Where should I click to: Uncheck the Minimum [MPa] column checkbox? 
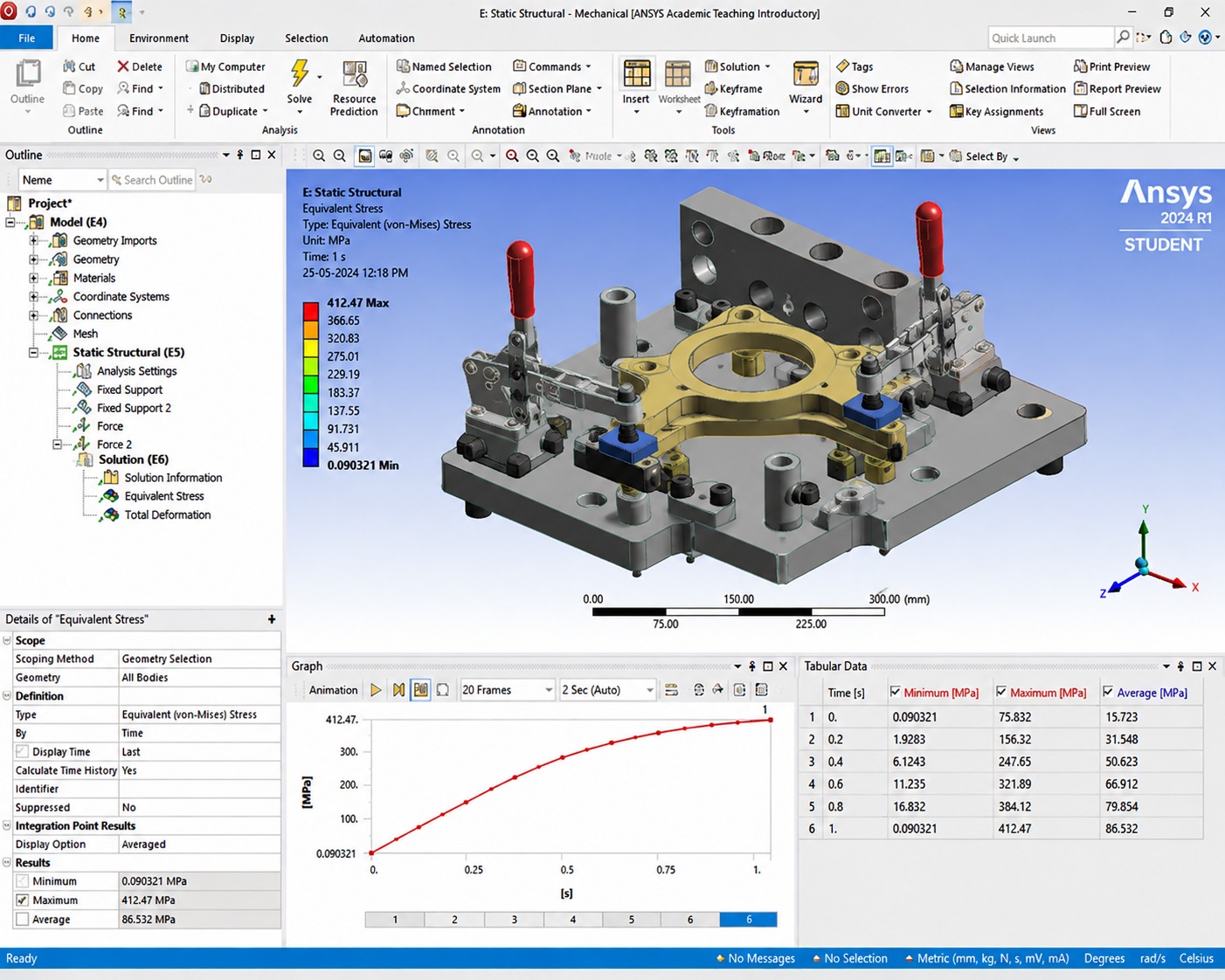[x=895, y=692]
